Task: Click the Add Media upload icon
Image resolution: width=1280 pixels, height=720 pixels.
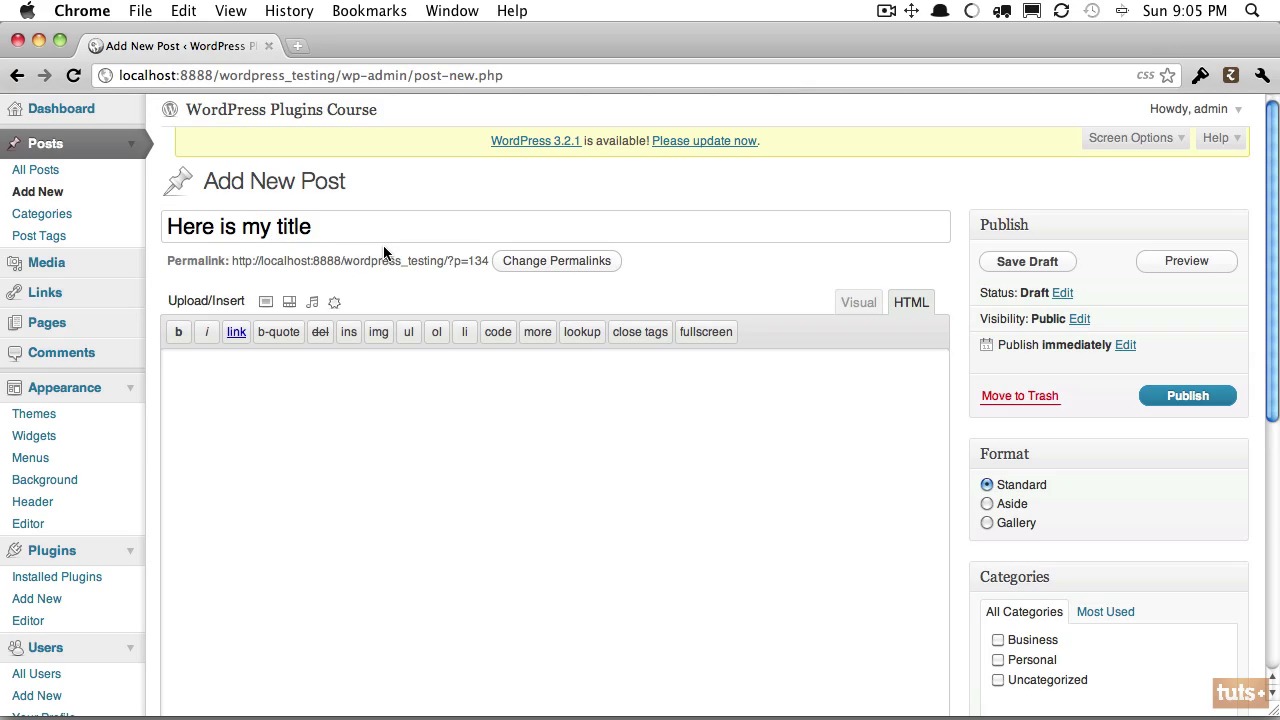Action: click(x=335, y=302)
